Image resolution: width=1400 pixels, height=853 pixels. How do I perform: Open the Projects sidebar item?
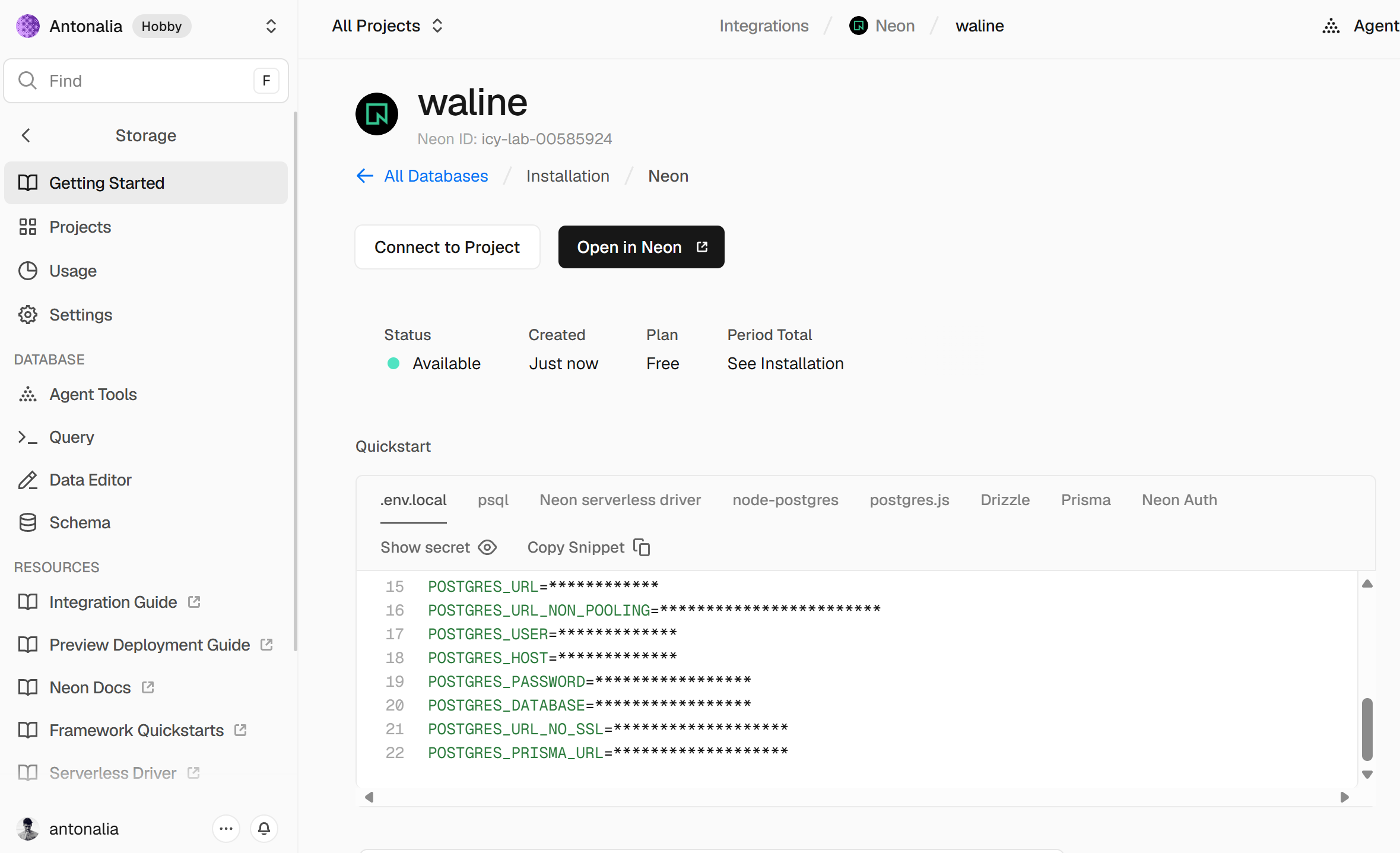[x=146, y=227]
